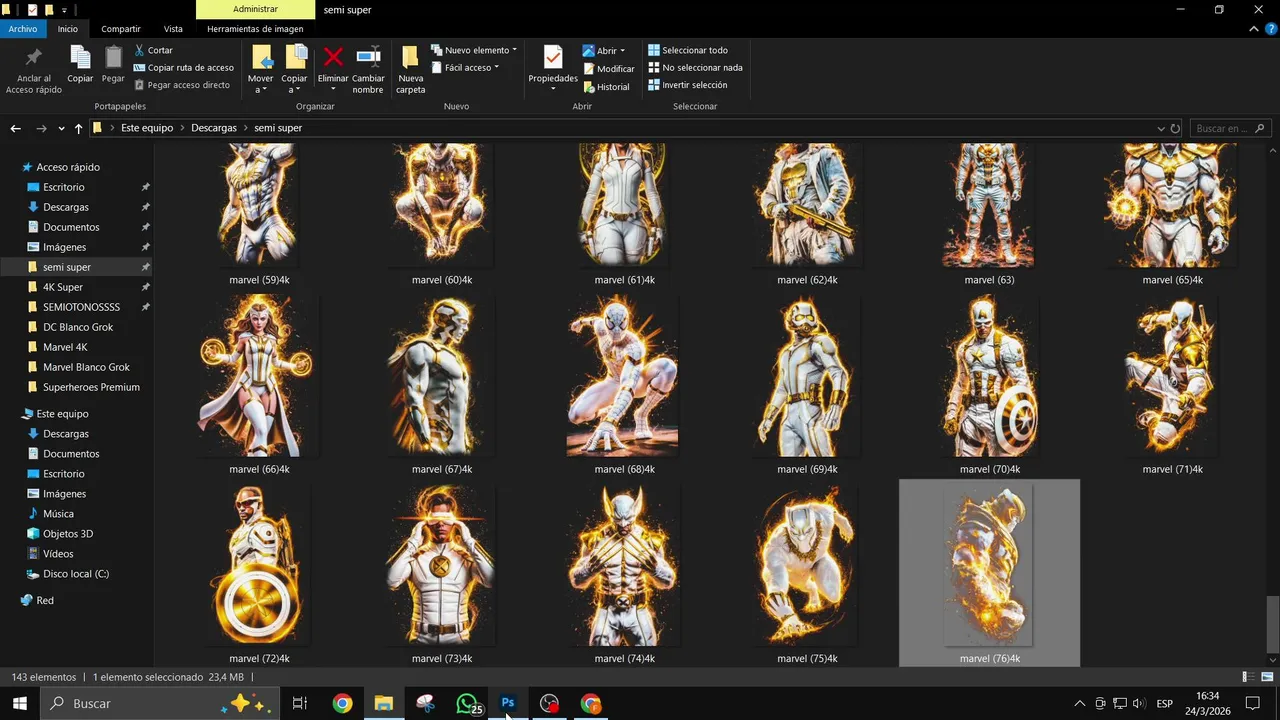Switch to the Compartir tab

[x=121, y=29]
